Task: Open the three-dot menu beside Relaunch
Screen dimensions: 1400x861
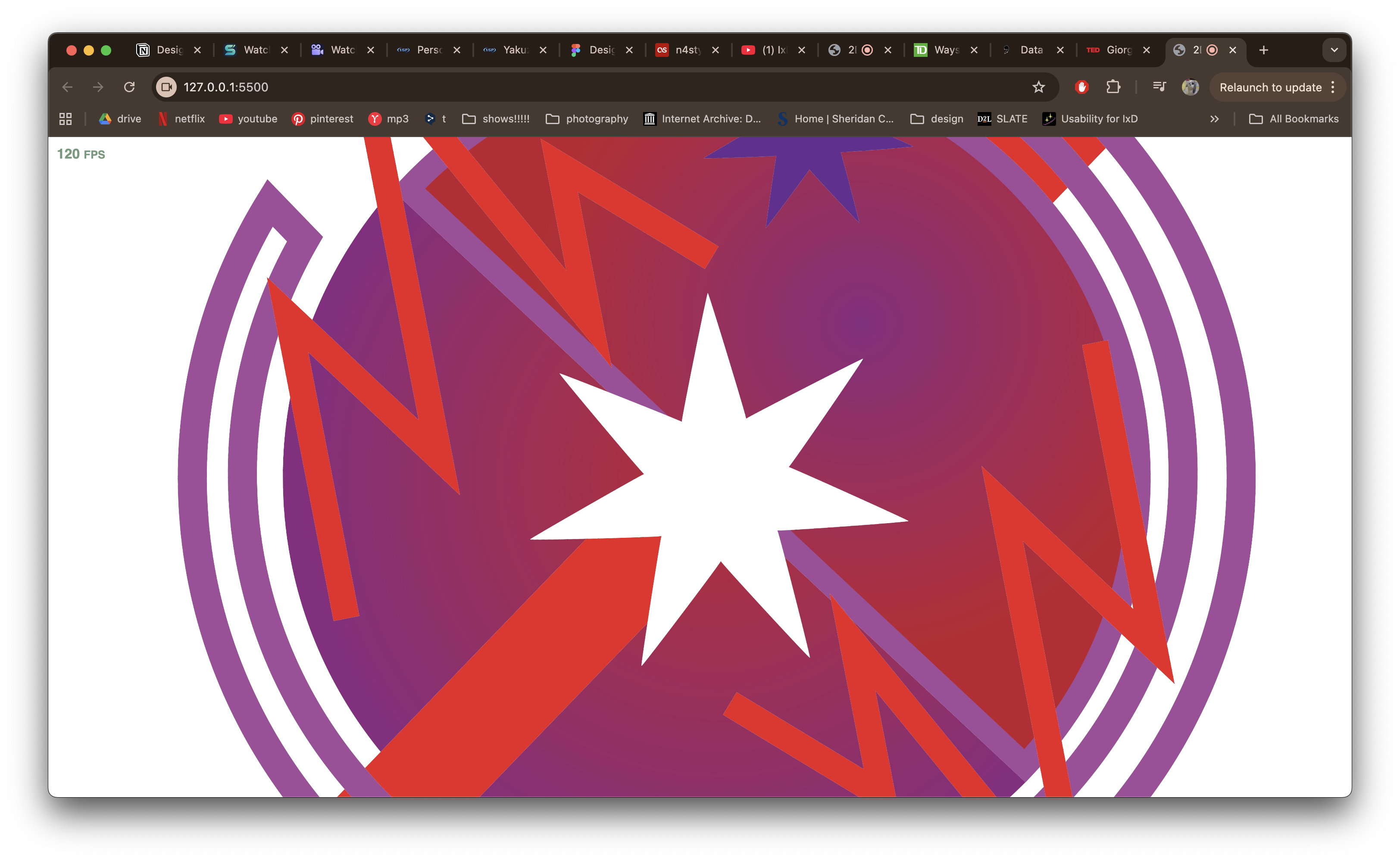Action: (x=1333, y=87)
